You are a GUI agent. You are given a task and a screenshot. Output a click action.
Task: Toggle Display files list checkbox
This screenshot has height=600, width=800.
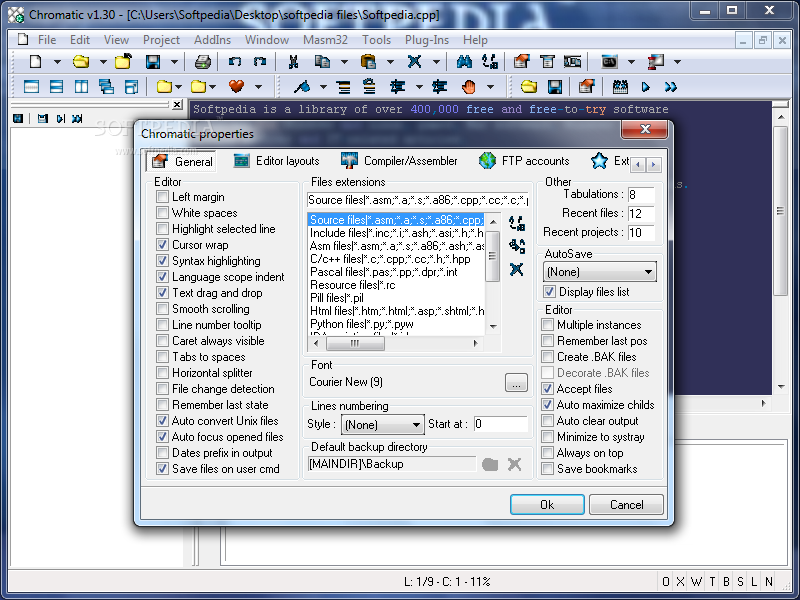(549, 292)
